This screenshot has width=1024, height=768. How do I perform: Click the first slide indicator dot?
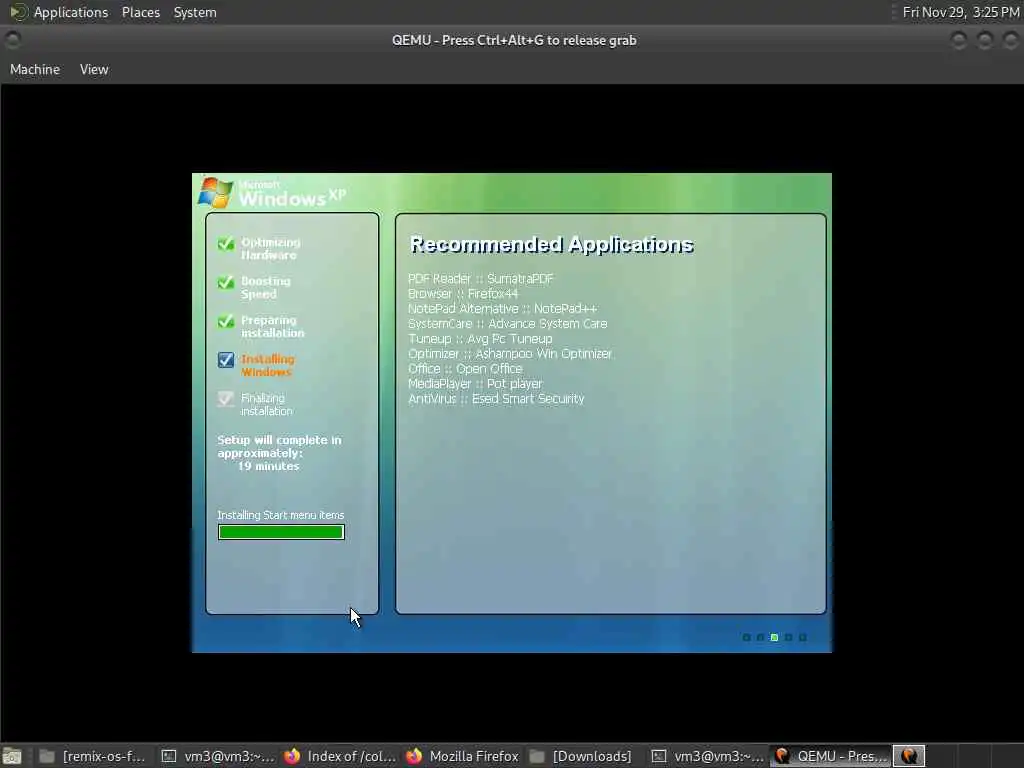pyautogui.click(x=746, y=637)
